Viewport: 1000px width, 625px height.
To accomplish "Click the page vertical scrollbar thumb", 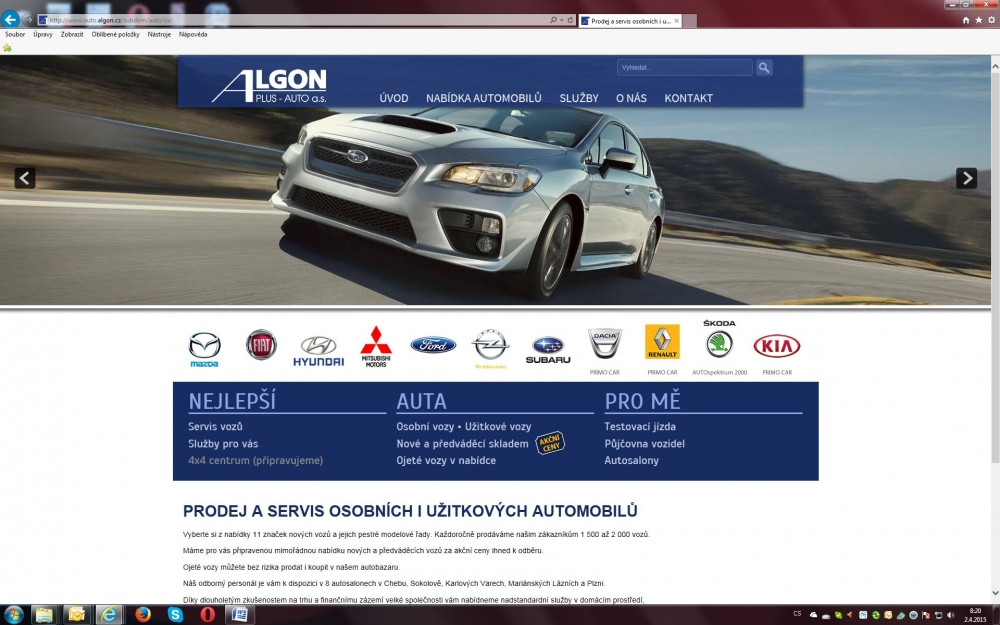I will click(994, 268).
